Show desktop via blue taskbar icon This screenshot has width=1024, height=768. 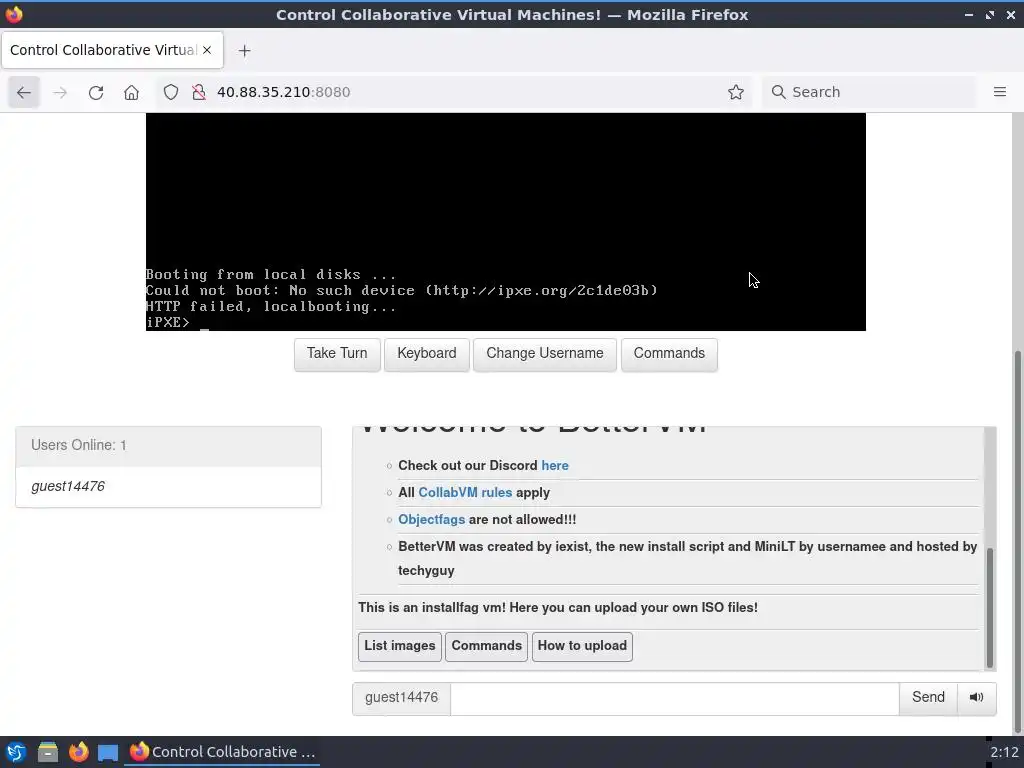tap(108, 752)
